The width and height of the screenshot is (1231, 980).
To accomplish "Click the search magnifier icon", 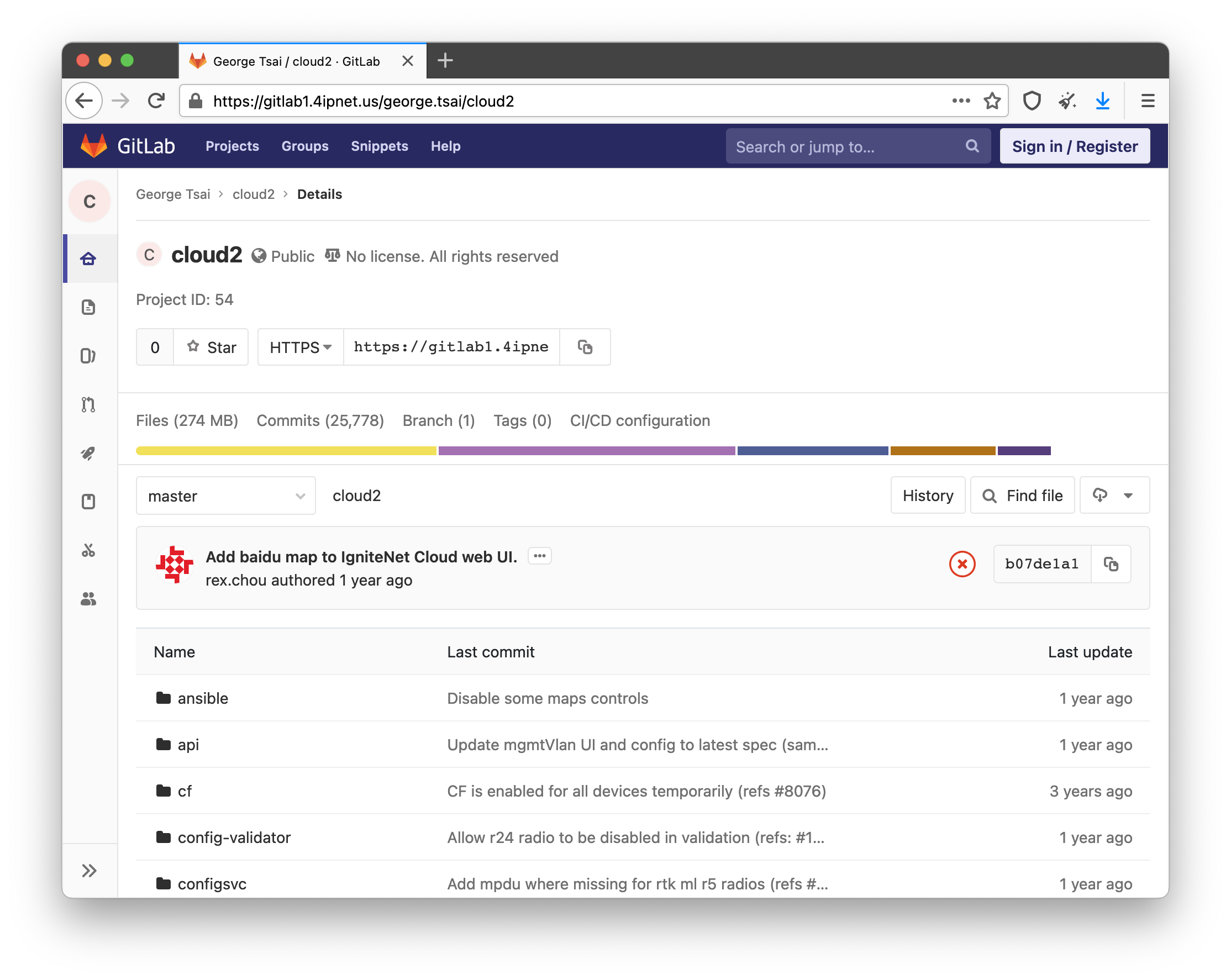I will (972, 146).
